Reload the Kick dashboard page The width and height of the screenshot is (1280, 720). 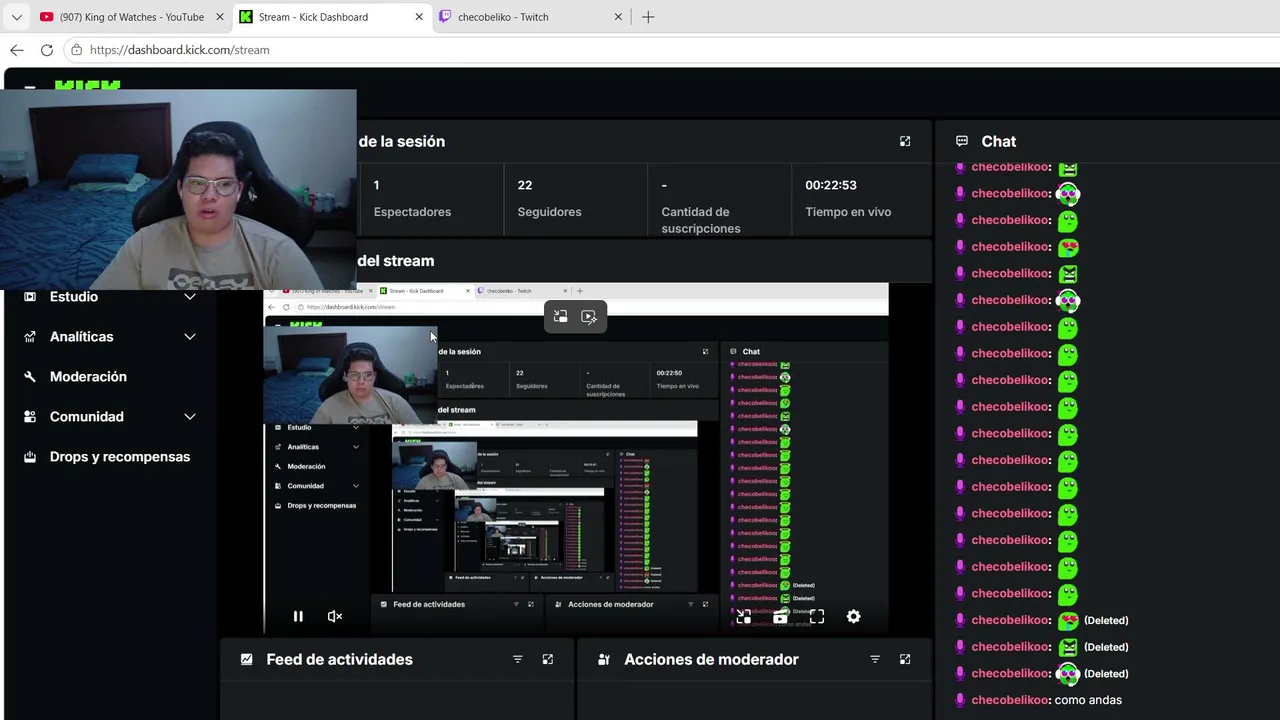pos(47,50)
